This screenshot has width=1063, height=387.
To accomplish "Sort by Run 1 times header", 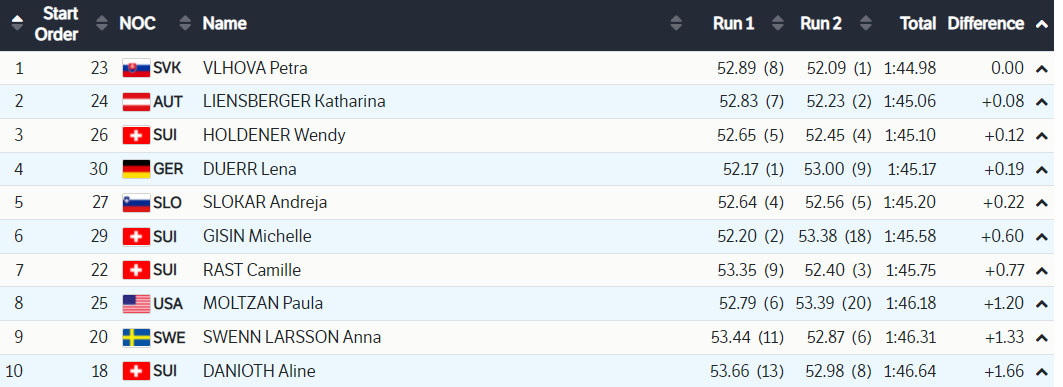I will click(x=734, y=24).
